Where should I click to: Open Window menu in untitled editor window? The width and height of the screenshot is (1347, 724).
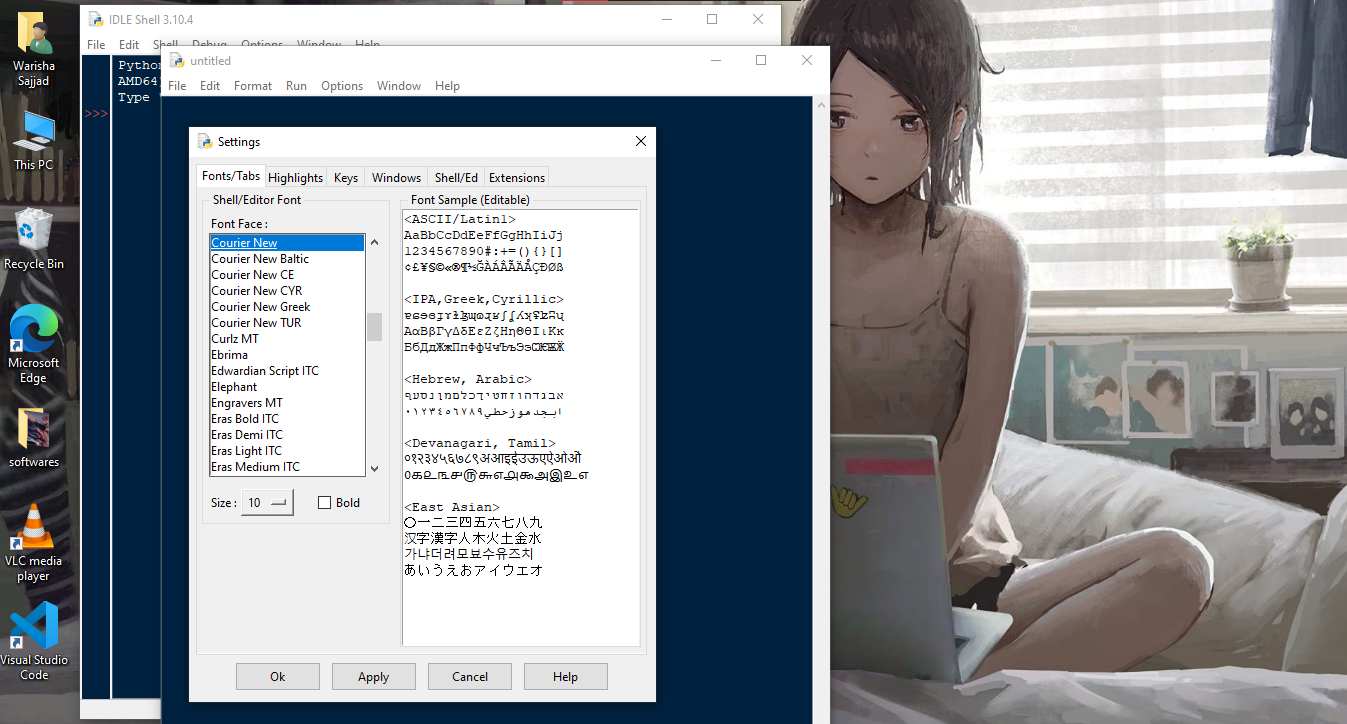pyautogui.click(x=399, y=86)
